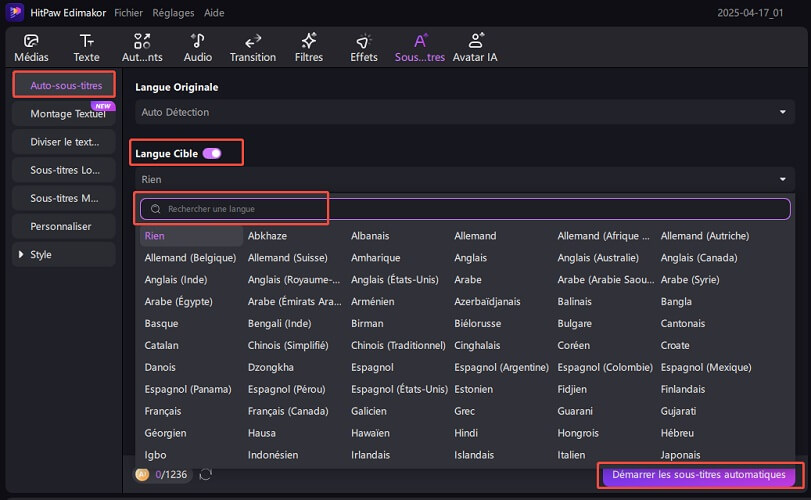The height and width of the screenshot is (500, 811).
Task: Open the Fichier menu
Action: click(x=128, y=14)
